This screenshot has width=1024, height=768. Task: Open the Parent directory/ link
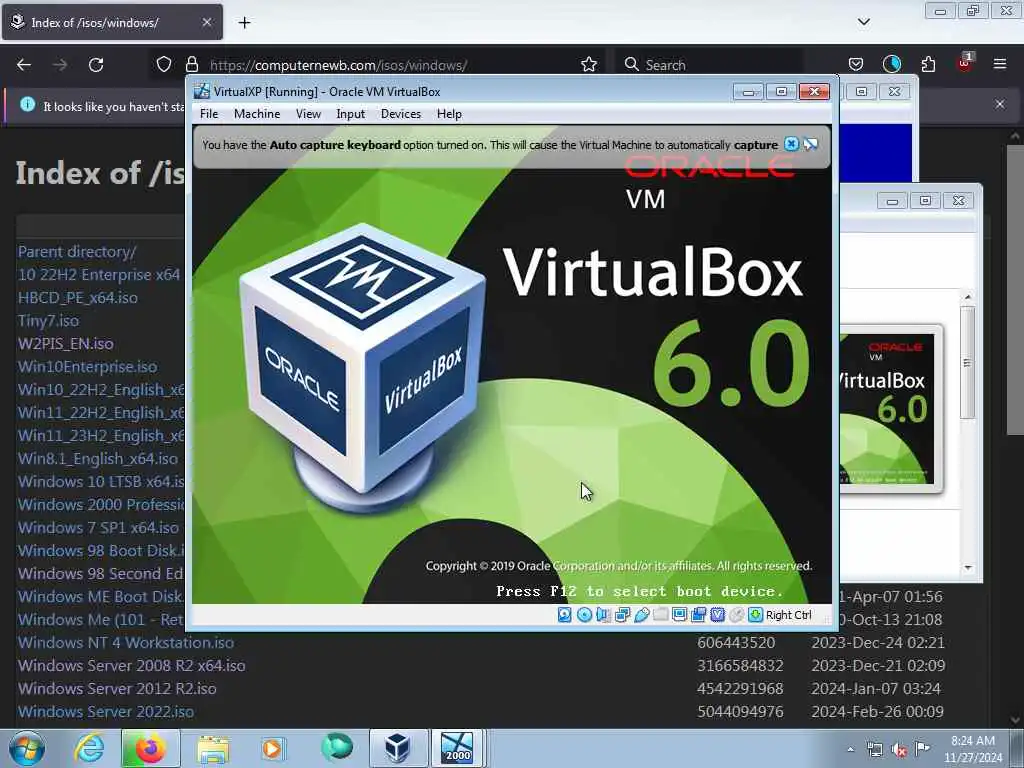[77, 251]
